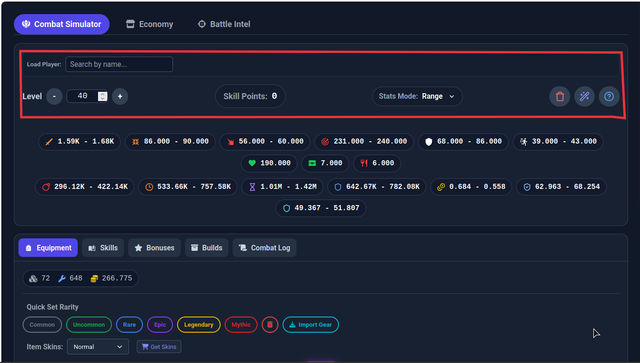Image resolution: width=640 pixels, height=363 pixels.
Task: Open the help question mark icon
Action: pyautogui.click(x=609, y=96)
